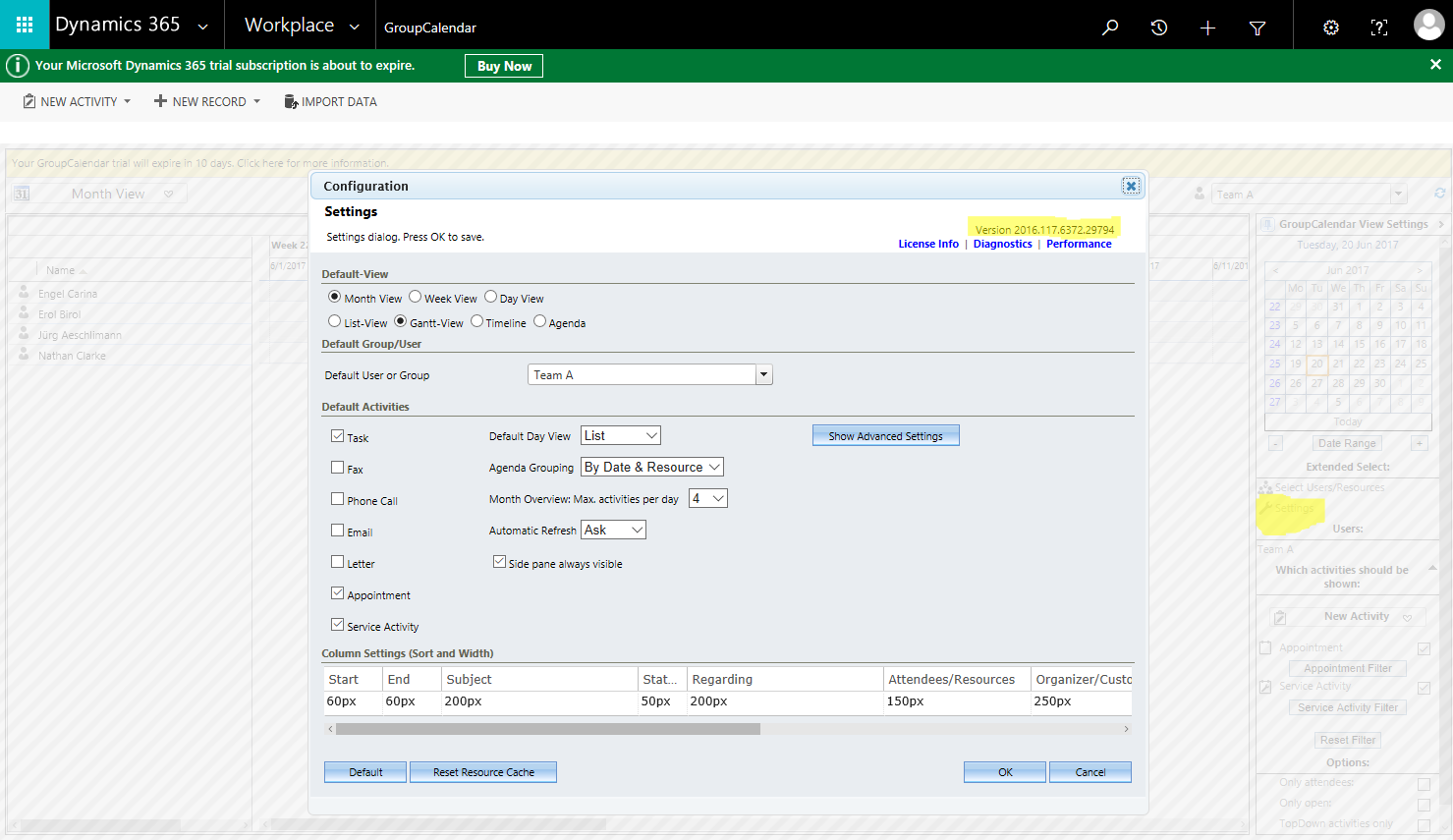The image size is (1453, 840).
Task: Open the Diagnostics link
Action: (1003, 244)
